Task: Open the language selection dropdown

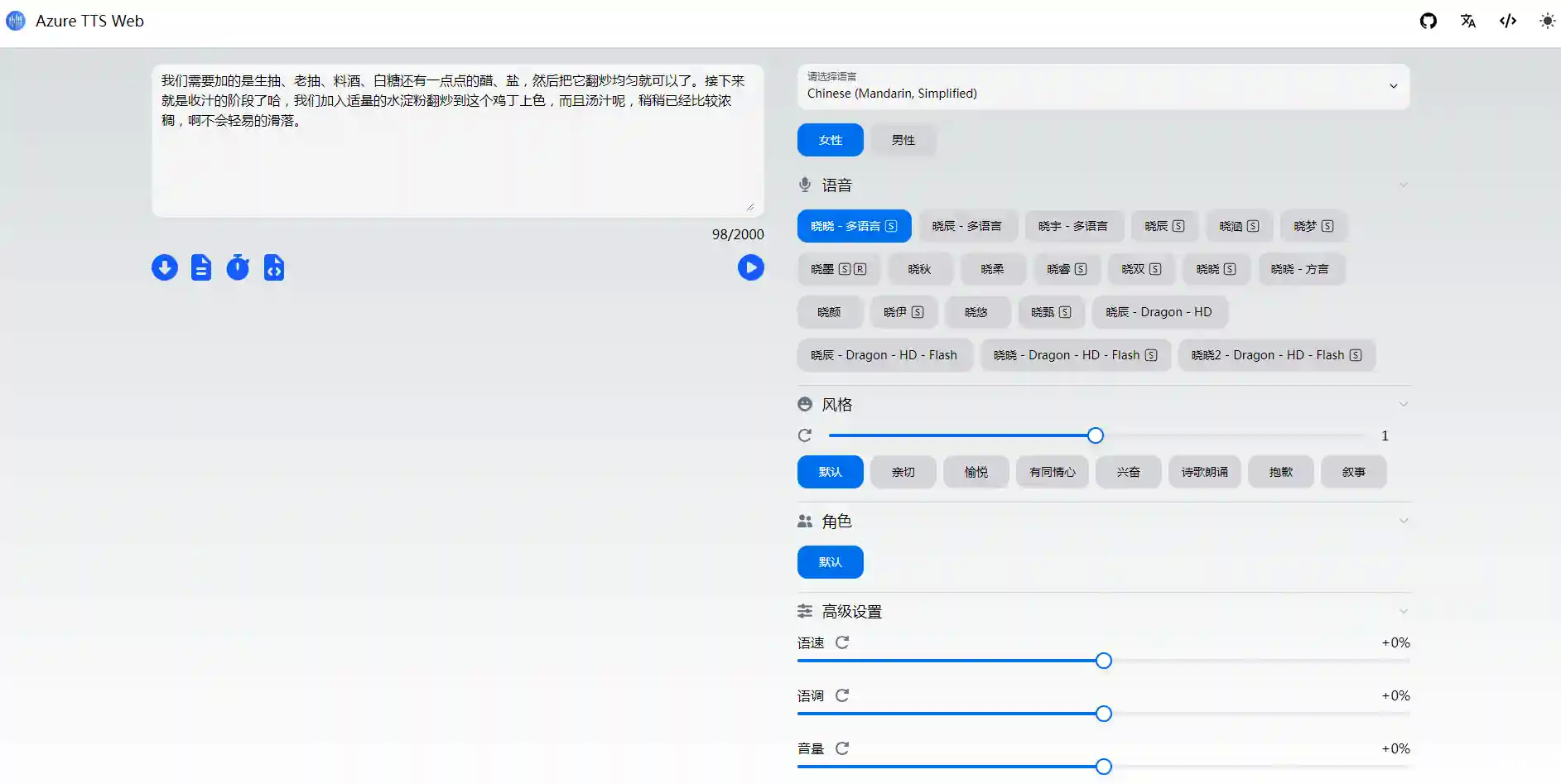Action: click(1103, 86)
